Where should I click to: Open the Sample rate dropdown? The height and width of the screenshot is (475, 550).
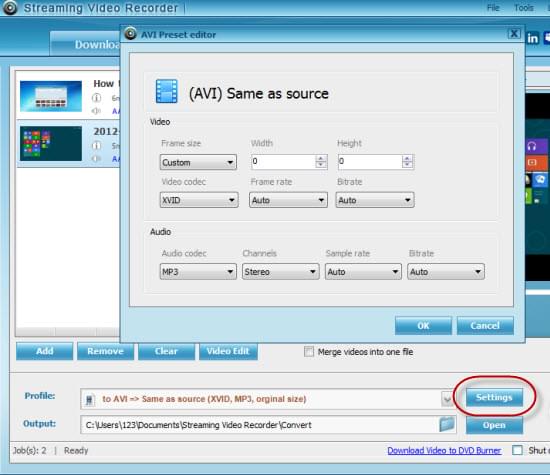pyautogui.click(x=363, y=272)
